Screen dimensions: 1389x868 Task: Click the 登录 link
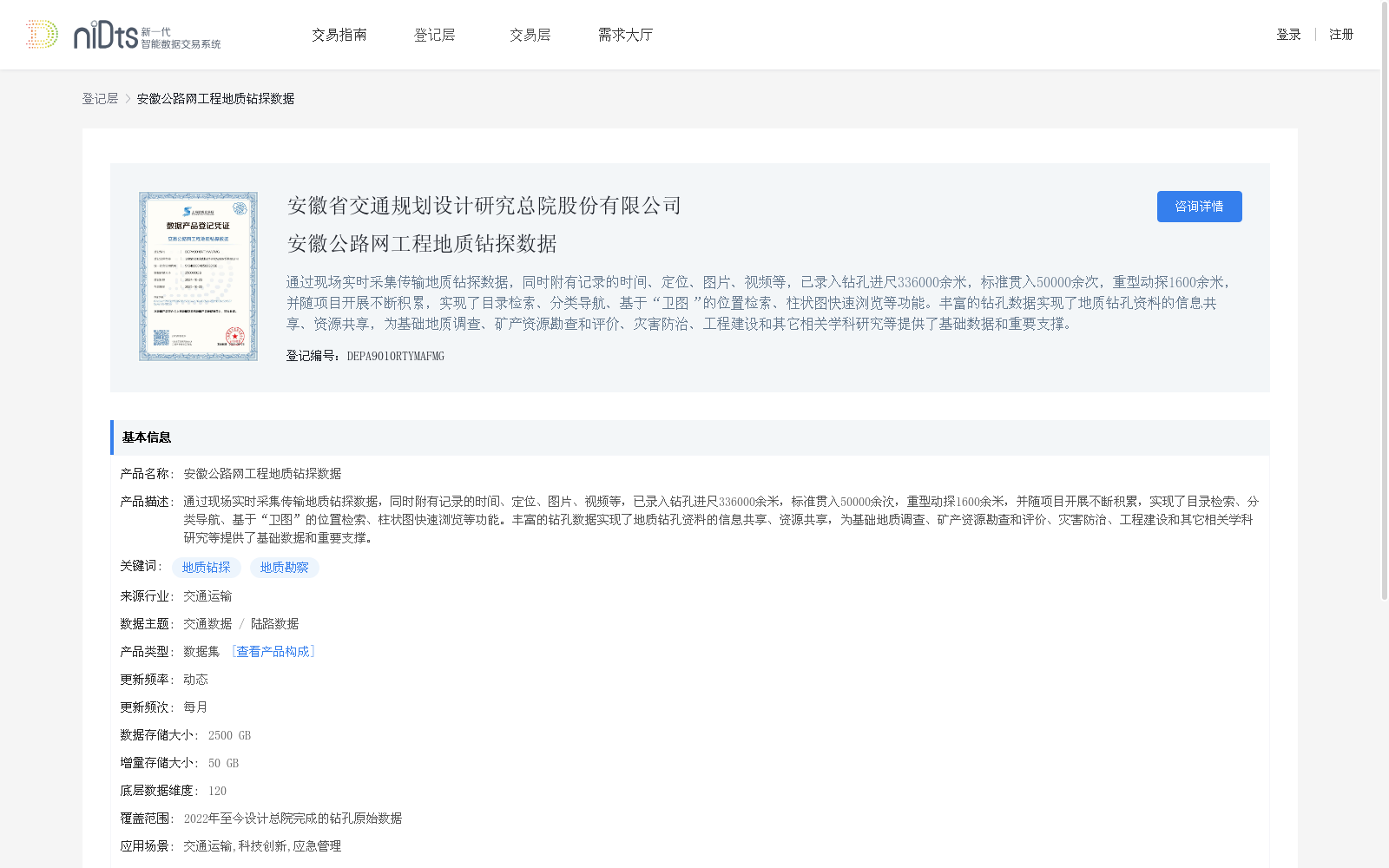click(x=1288, y=35)
